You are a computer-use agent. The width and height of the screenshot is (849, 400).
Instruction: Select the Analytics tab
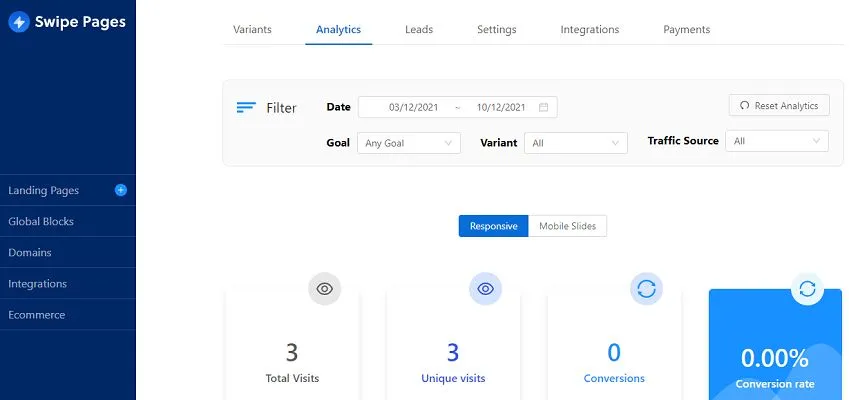pyautogui.click(x=338, y=30)
